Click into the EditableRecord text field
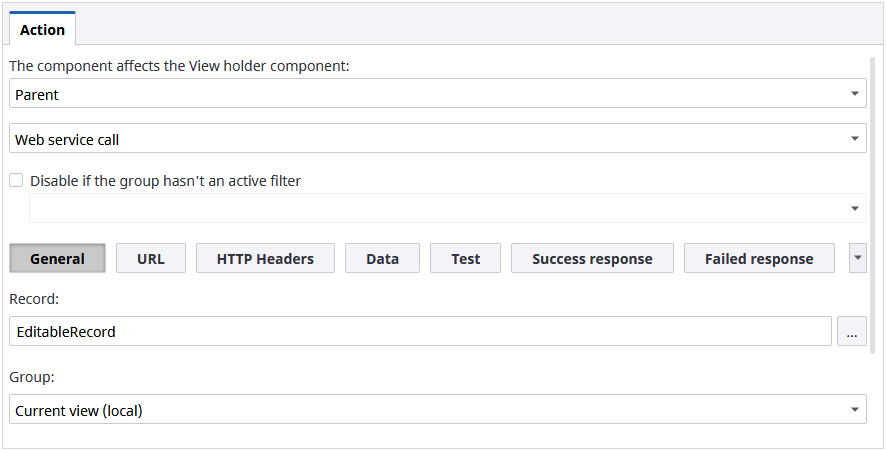Screen dimensions: 886x451 [x=420, y=332]
